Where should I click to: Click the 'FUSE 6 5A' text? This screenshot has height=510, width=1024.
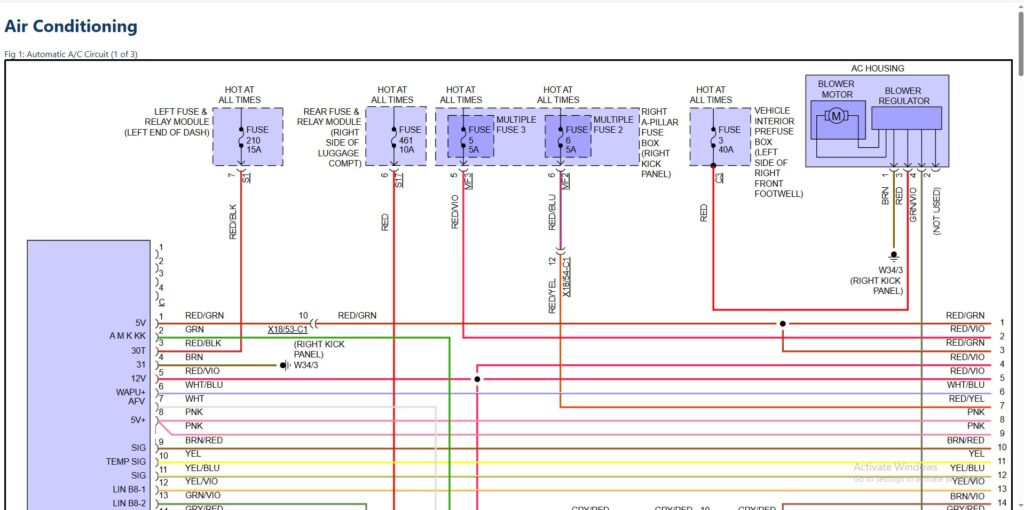click(x=577, y=140)
